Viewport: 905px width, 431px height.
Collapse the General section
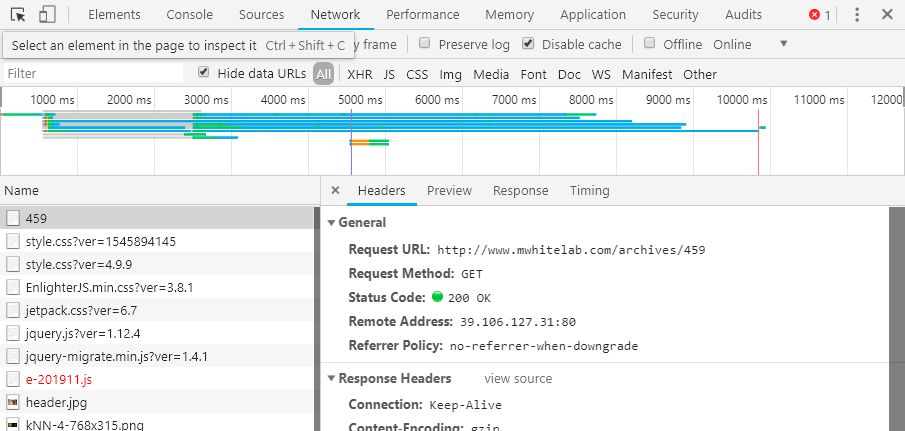[331, 223]
